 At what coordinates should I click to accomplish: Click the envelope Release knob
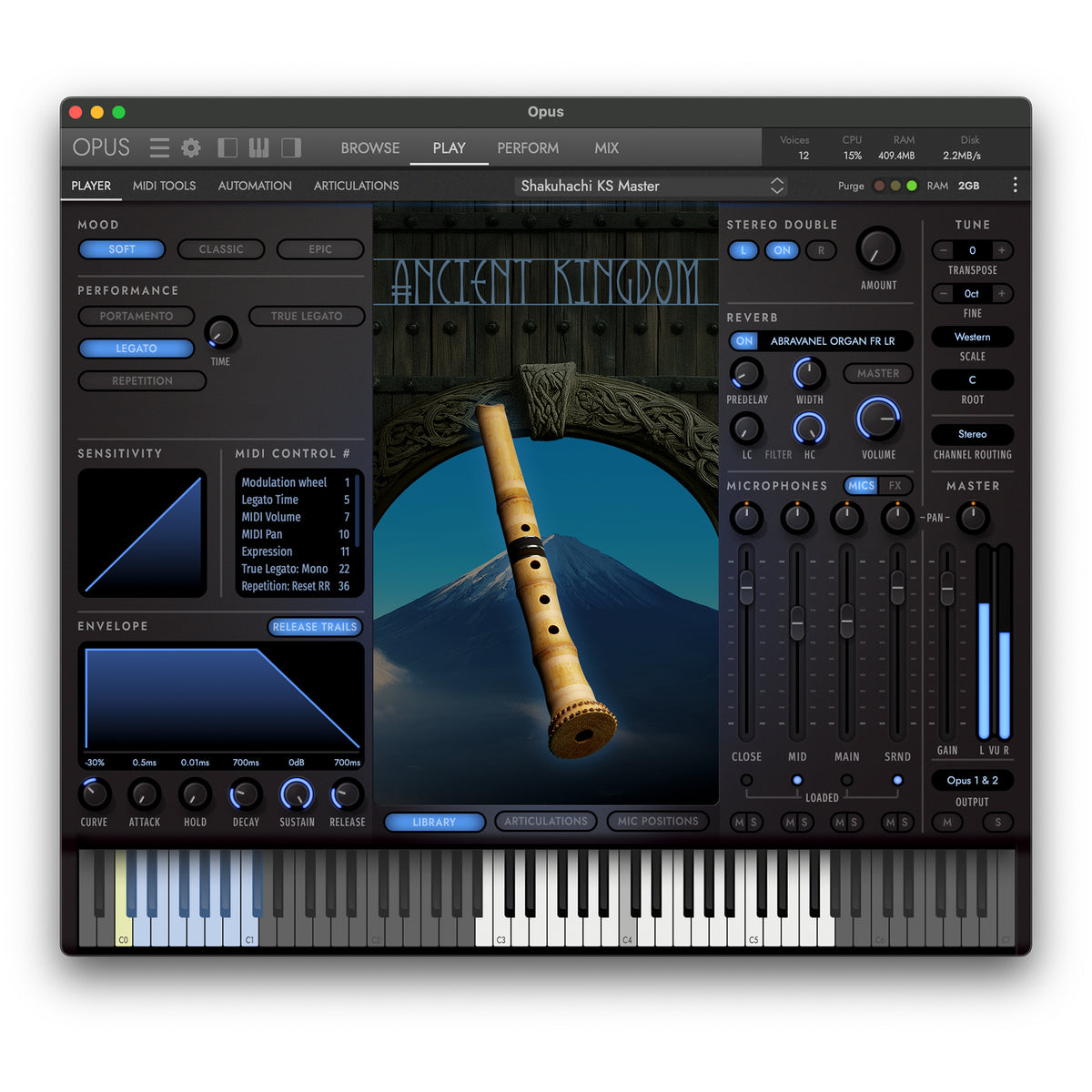pos(347,794)
